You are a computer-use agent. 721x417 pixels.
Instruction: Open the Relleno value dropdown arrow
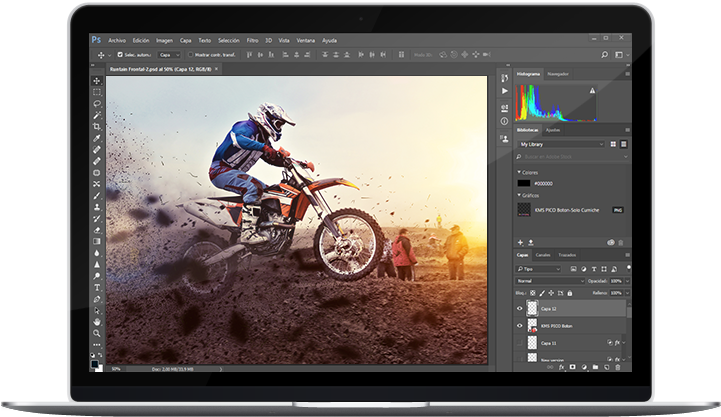pyautogui.click(x=627, y=293)
